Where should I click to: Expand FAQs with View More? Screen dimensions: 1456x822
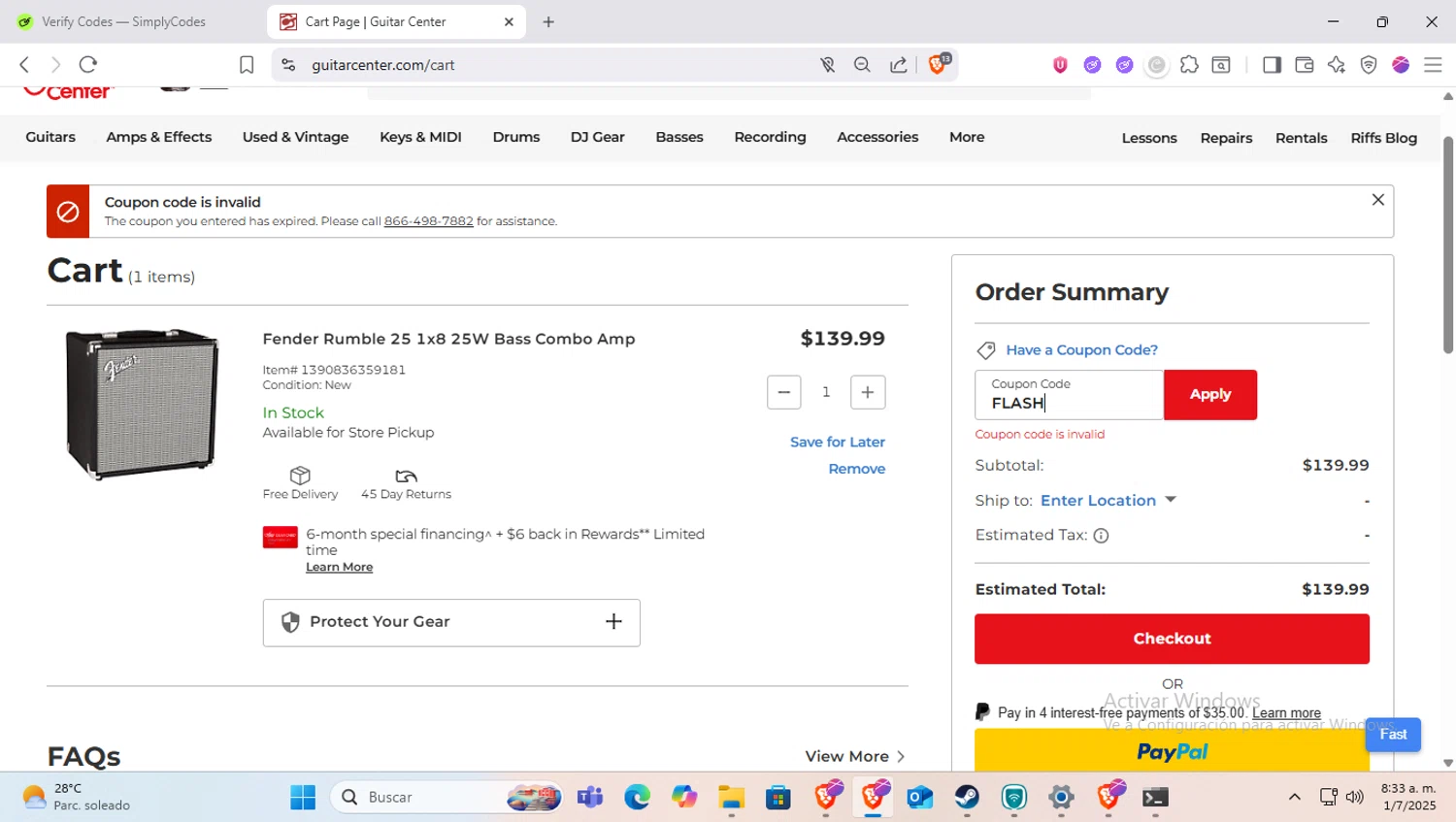coord(855,756)
